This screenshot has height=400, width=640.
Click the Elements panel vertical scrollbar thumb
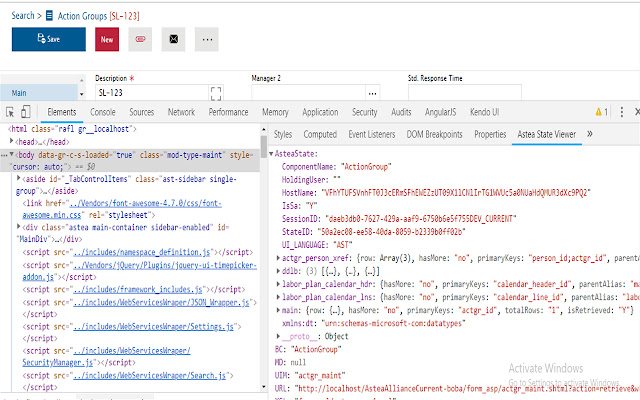(264, 146)
